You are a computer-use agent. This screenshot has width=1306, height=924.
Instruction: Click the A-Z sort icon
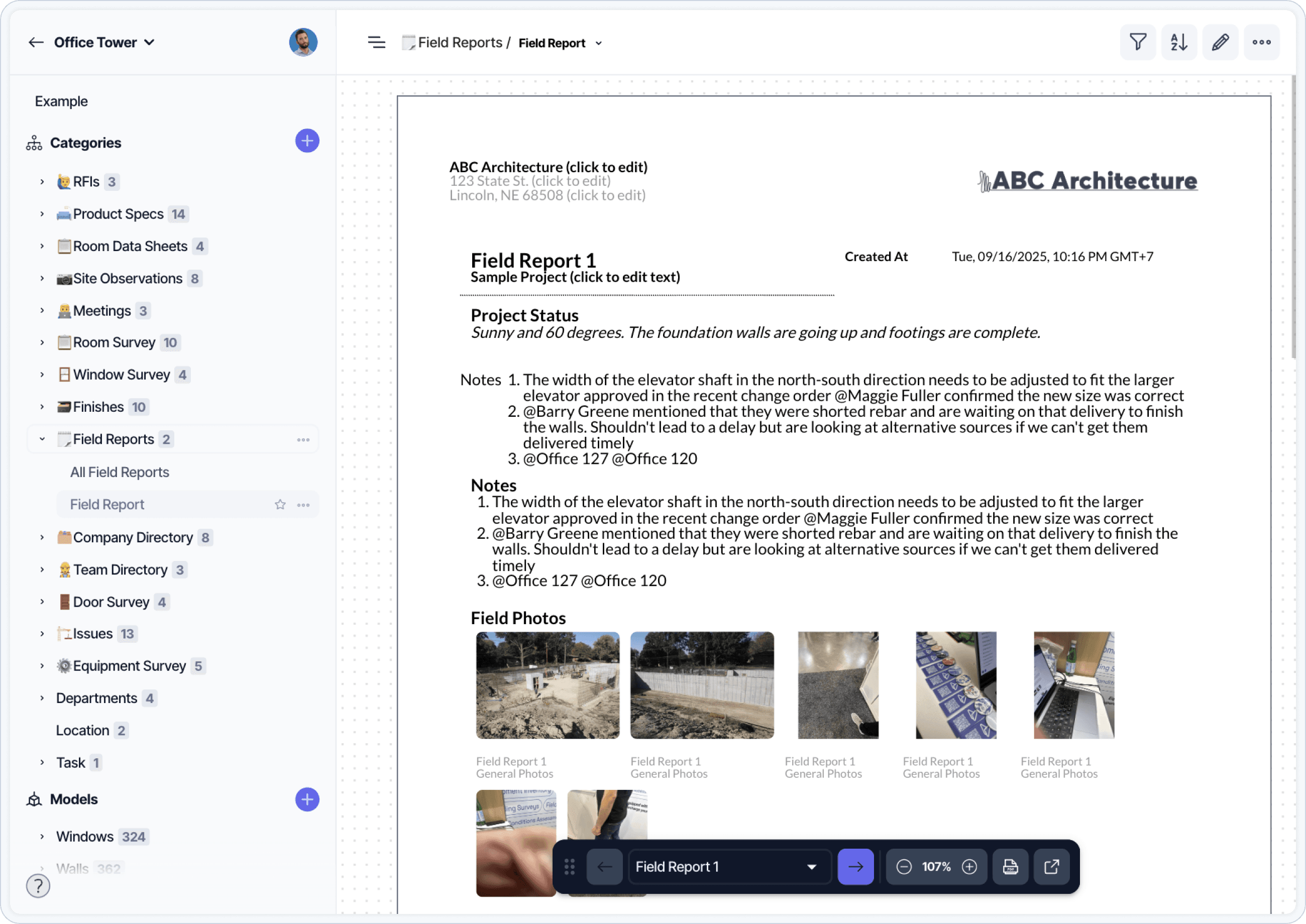click(1178, 42)
